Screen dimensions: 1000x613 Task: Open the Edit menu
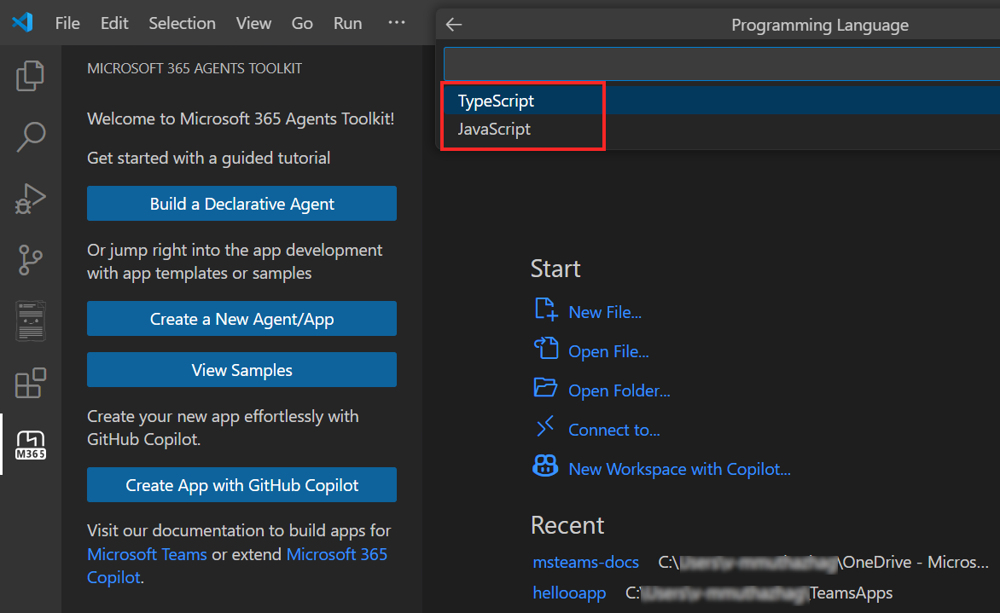(114, 24)
